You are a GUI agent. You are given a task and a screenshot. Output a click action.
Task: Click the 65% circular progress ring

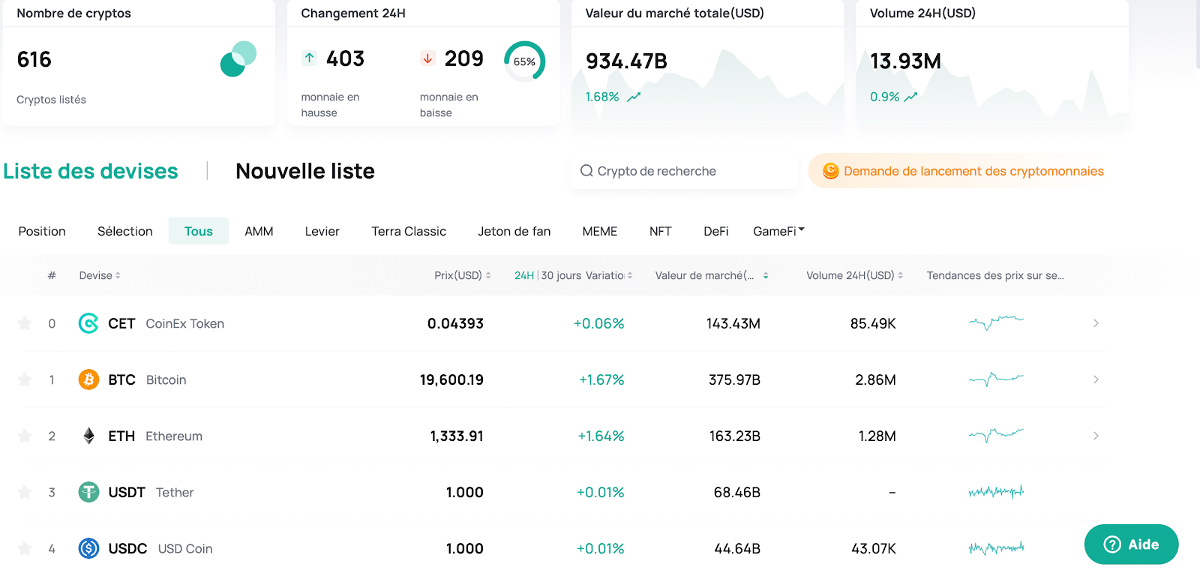click(x=524, y=61)
